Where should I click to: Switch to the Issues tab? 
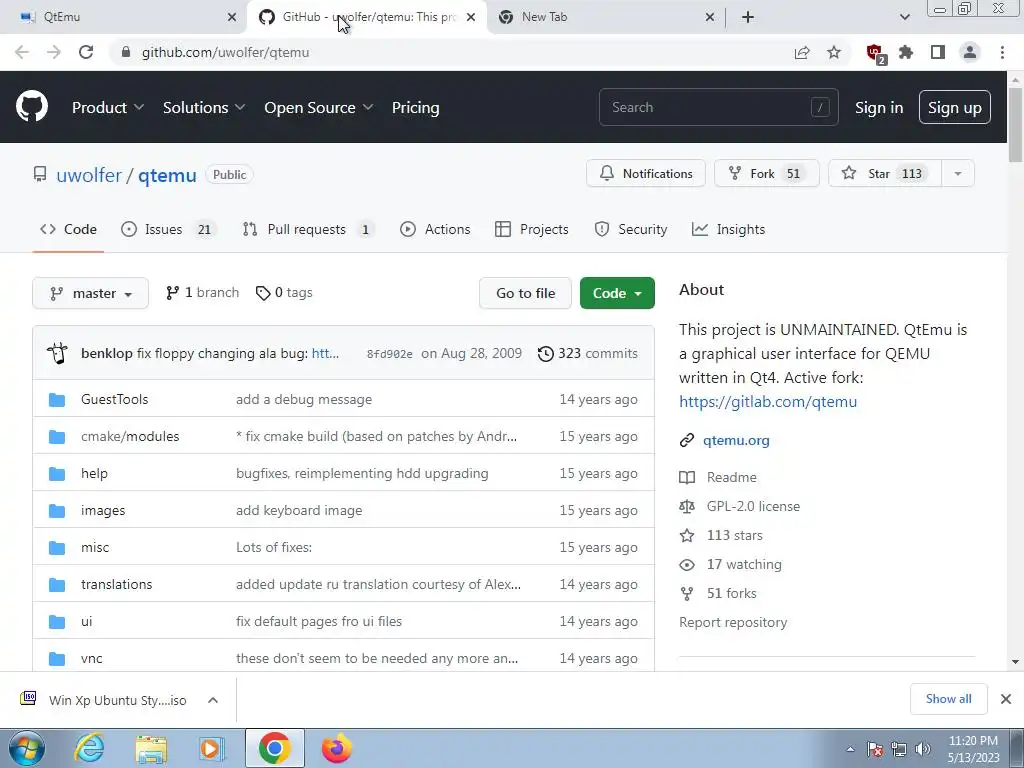click(167, 229)
